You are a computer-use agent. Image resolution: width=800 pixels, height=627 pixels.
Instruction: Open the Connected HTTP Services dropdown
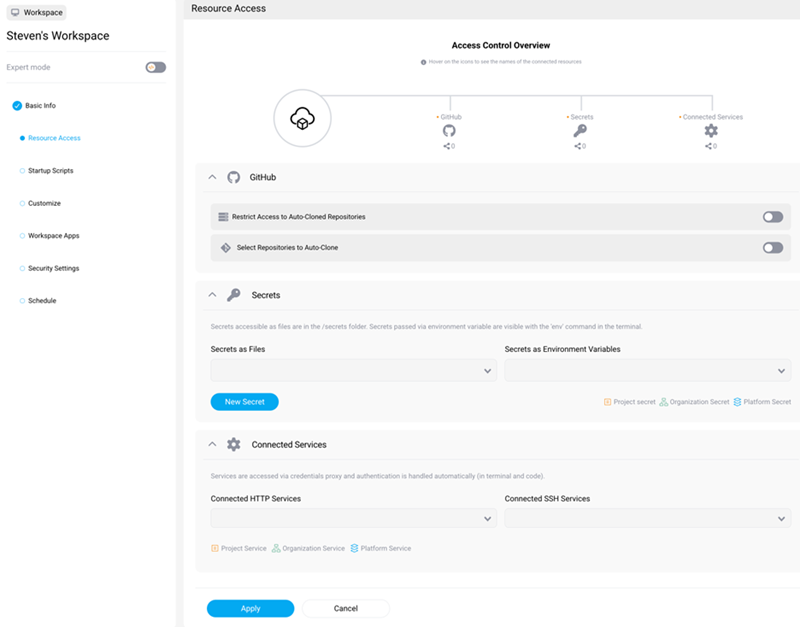pos(353,519)
